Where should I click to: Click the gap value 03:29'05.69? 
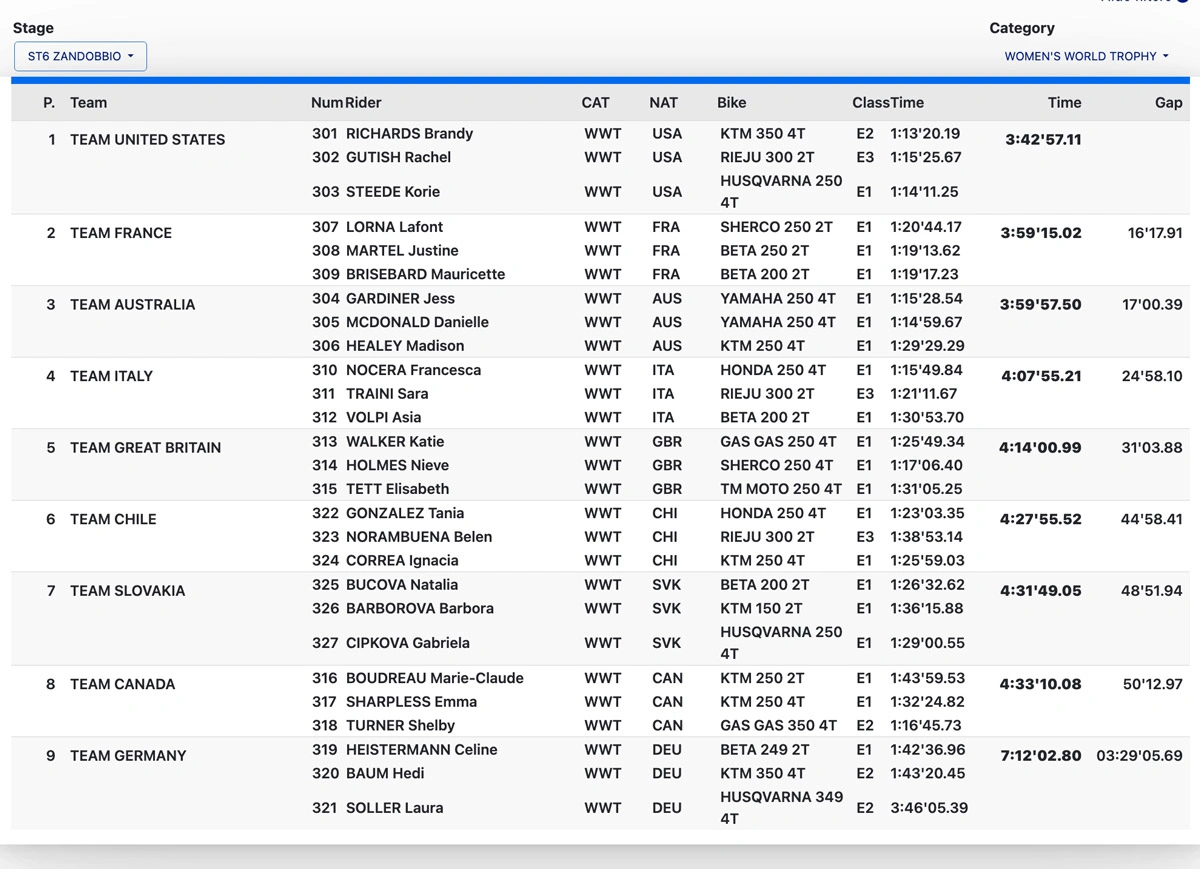coord(1140,756)
